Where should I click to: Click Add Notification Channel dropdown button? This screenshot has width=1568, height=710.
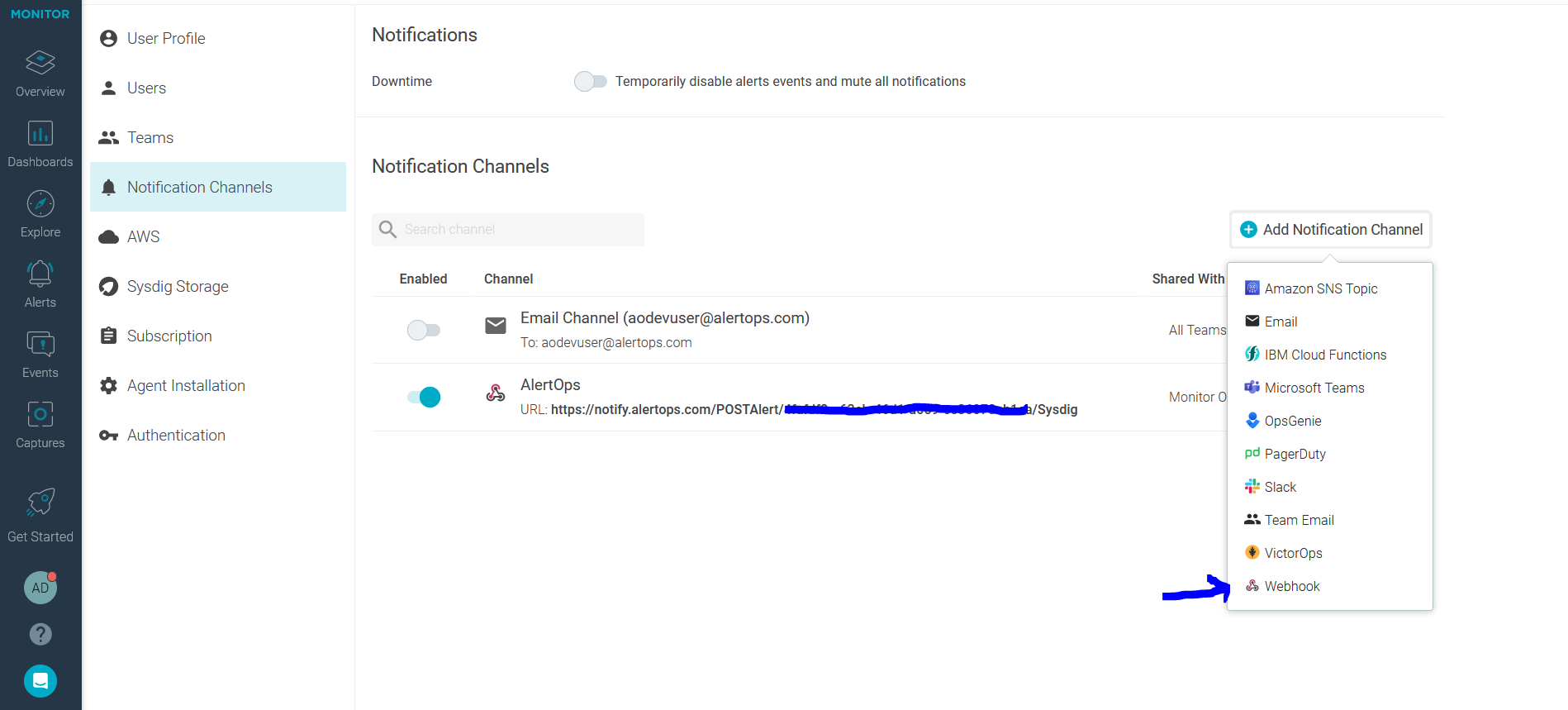1331,230
